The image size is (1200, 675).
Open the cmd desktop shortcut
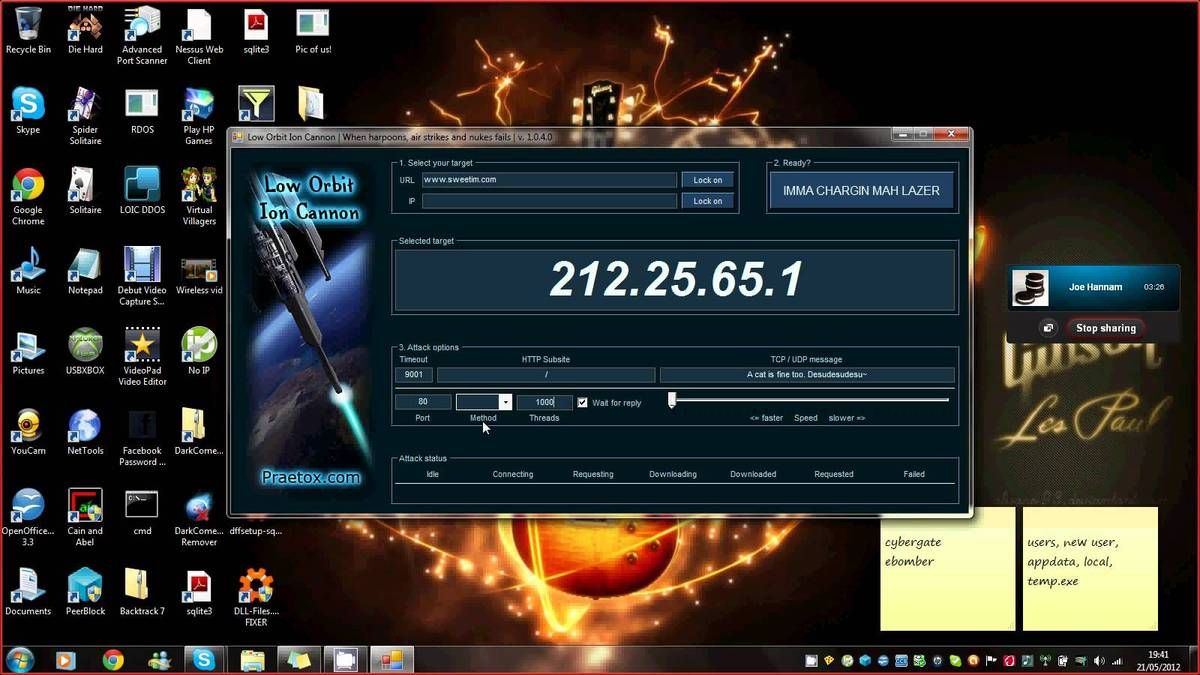point(142,511)
